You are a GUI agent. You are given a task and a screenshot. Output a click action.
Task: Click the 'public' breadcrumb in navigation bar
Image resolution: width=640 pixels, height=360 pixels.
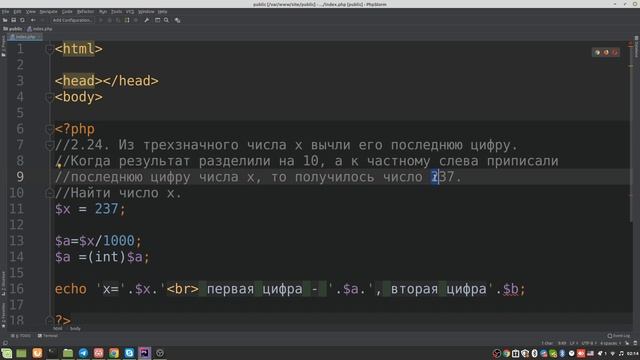pyautogui.click(x=13, y=29)
